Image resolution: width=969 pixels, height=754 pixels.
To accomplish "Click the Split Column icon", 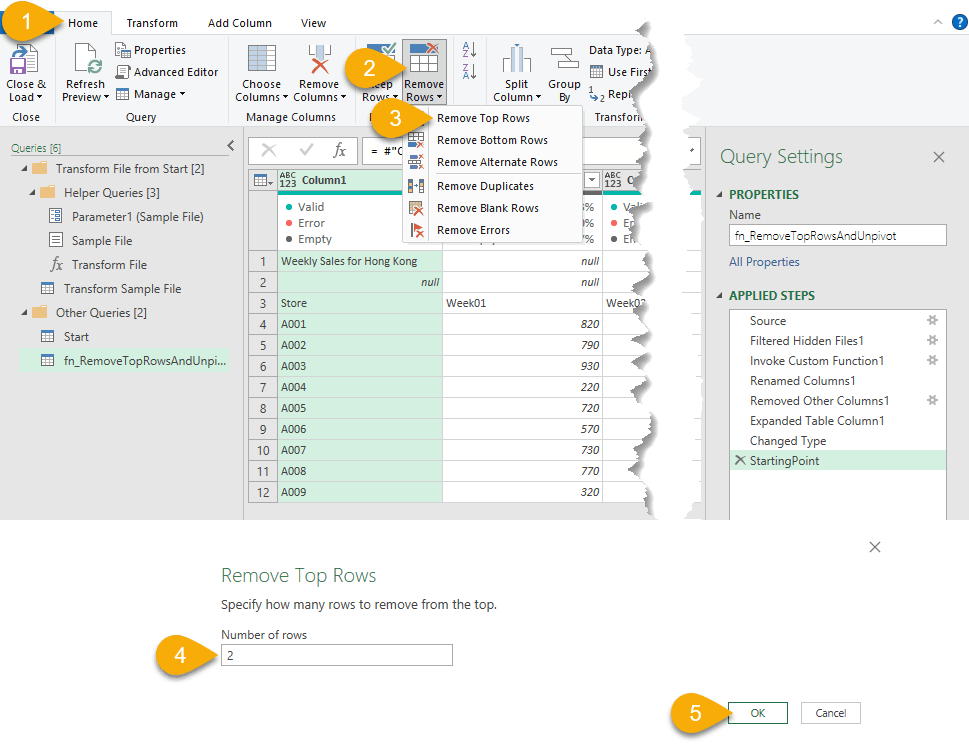I will click(516, 62).
